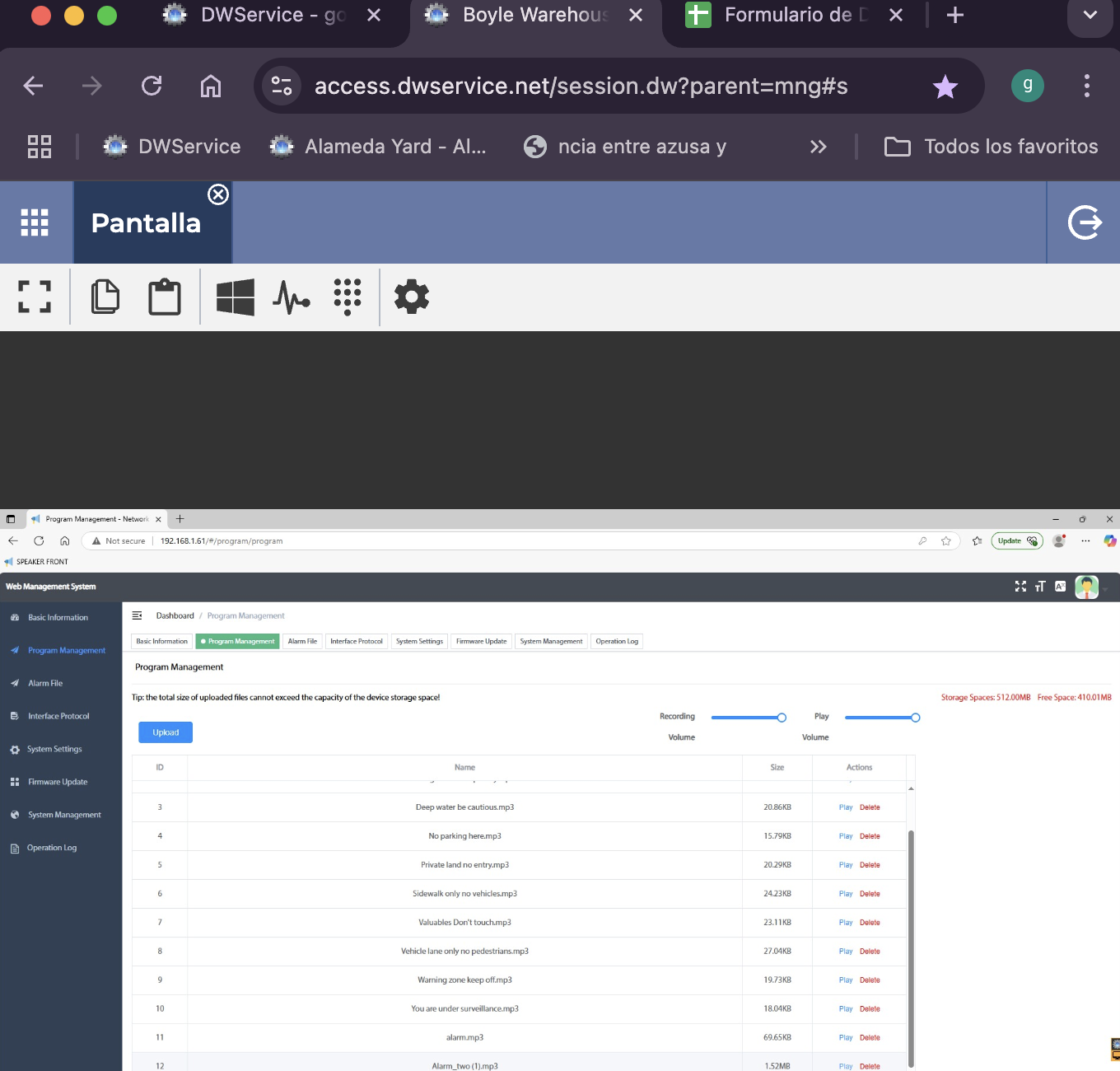Open a new Chrome tab
This screenshot has width=1120, height=1071.
954,15
